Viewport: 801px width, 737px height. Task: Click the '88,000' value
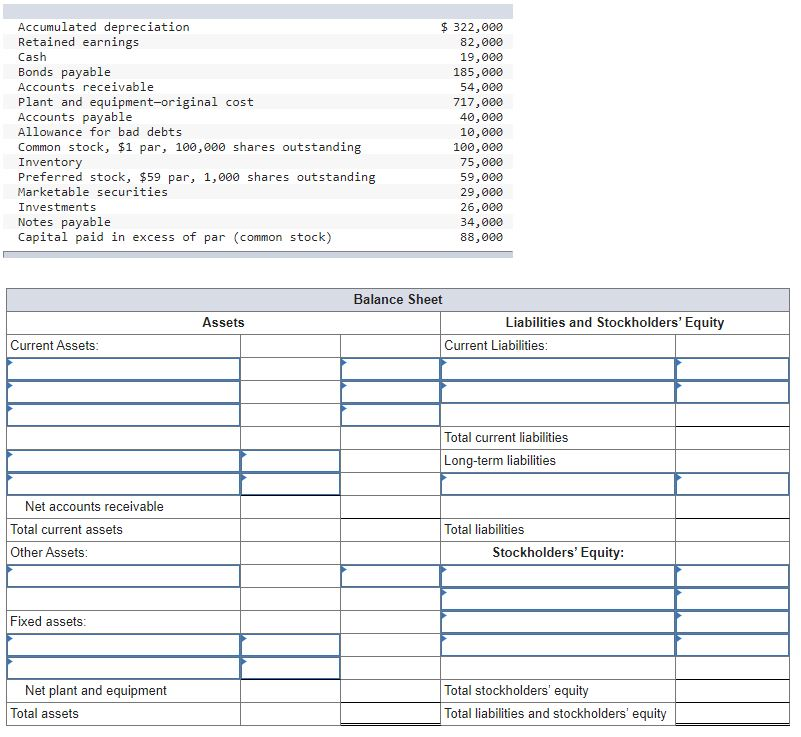coord(481,237)
